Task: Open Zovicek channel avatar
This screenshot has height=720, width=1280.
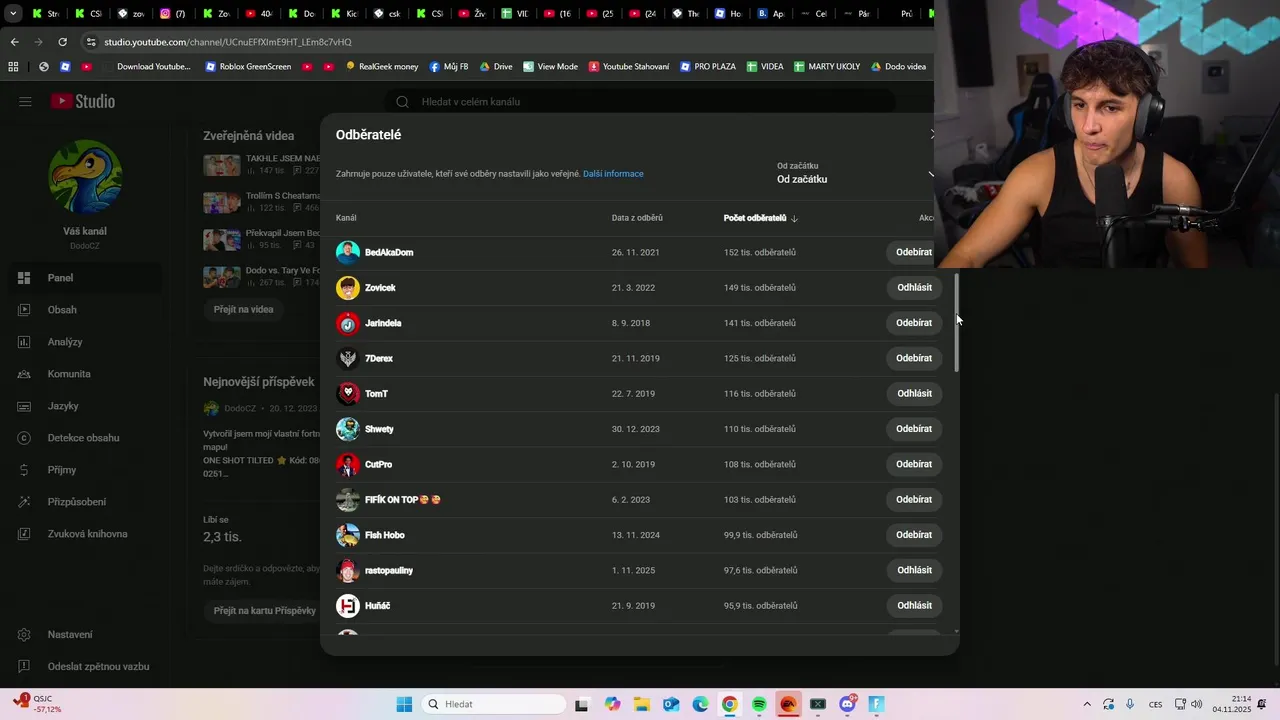Action: 348,288
